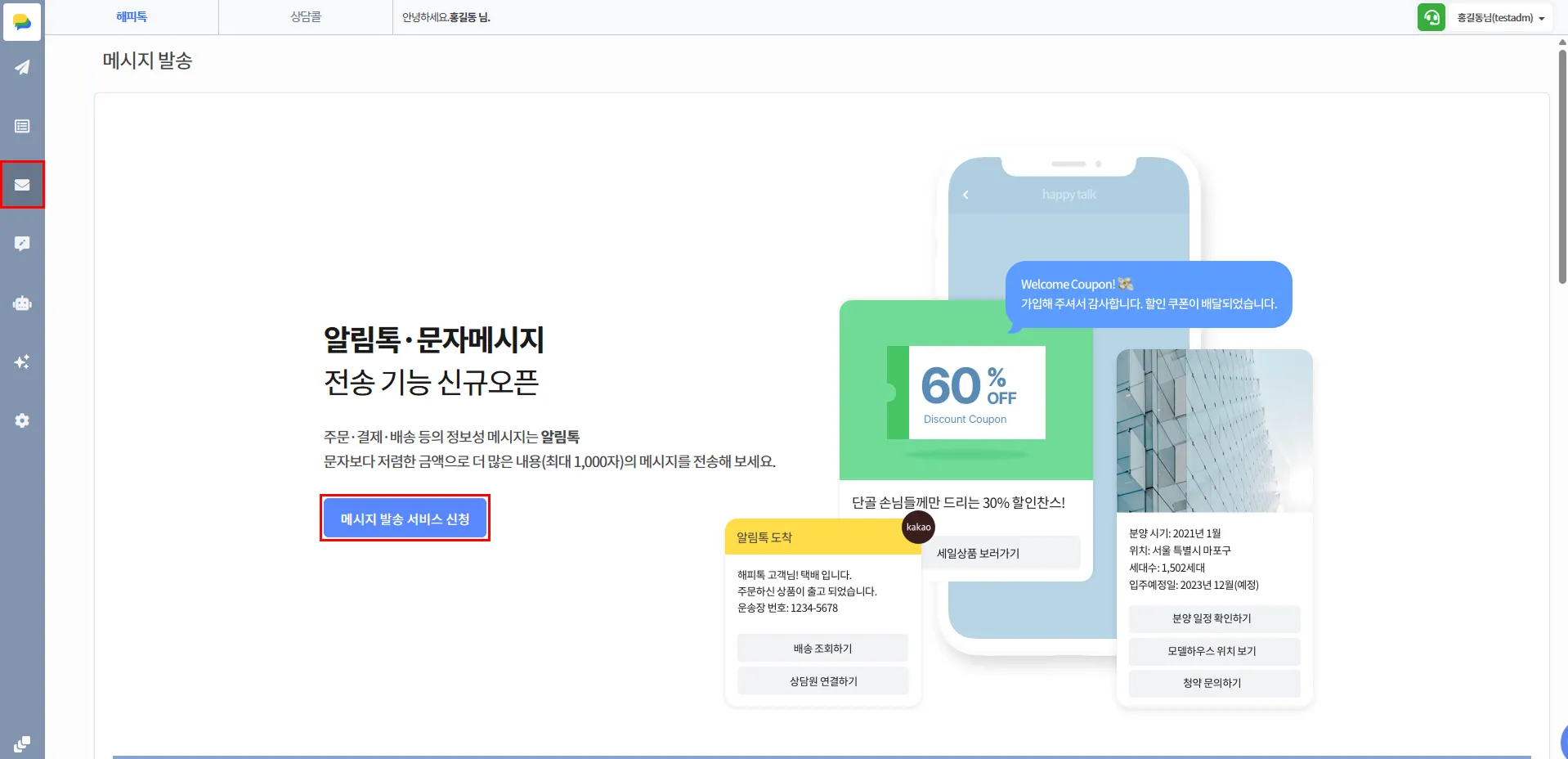This screenshot has height=759, width=1568.
Task: Click the green headset support icon
Action: pyautogui.click(x=1431, y=17)
